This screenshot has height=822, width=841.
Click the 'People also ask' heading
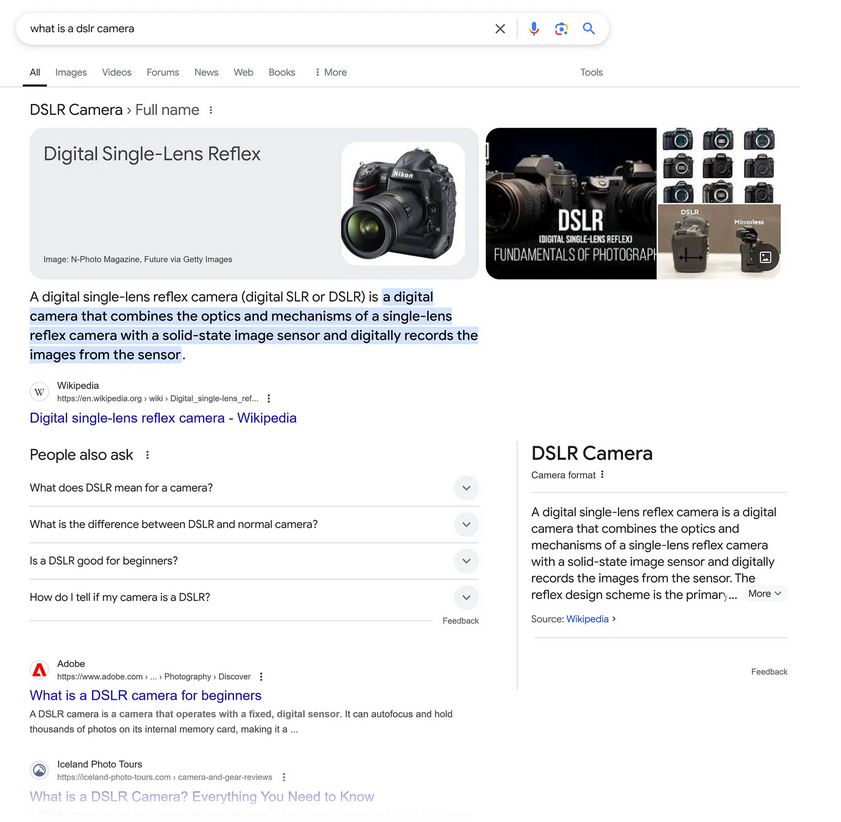(81, 455)
